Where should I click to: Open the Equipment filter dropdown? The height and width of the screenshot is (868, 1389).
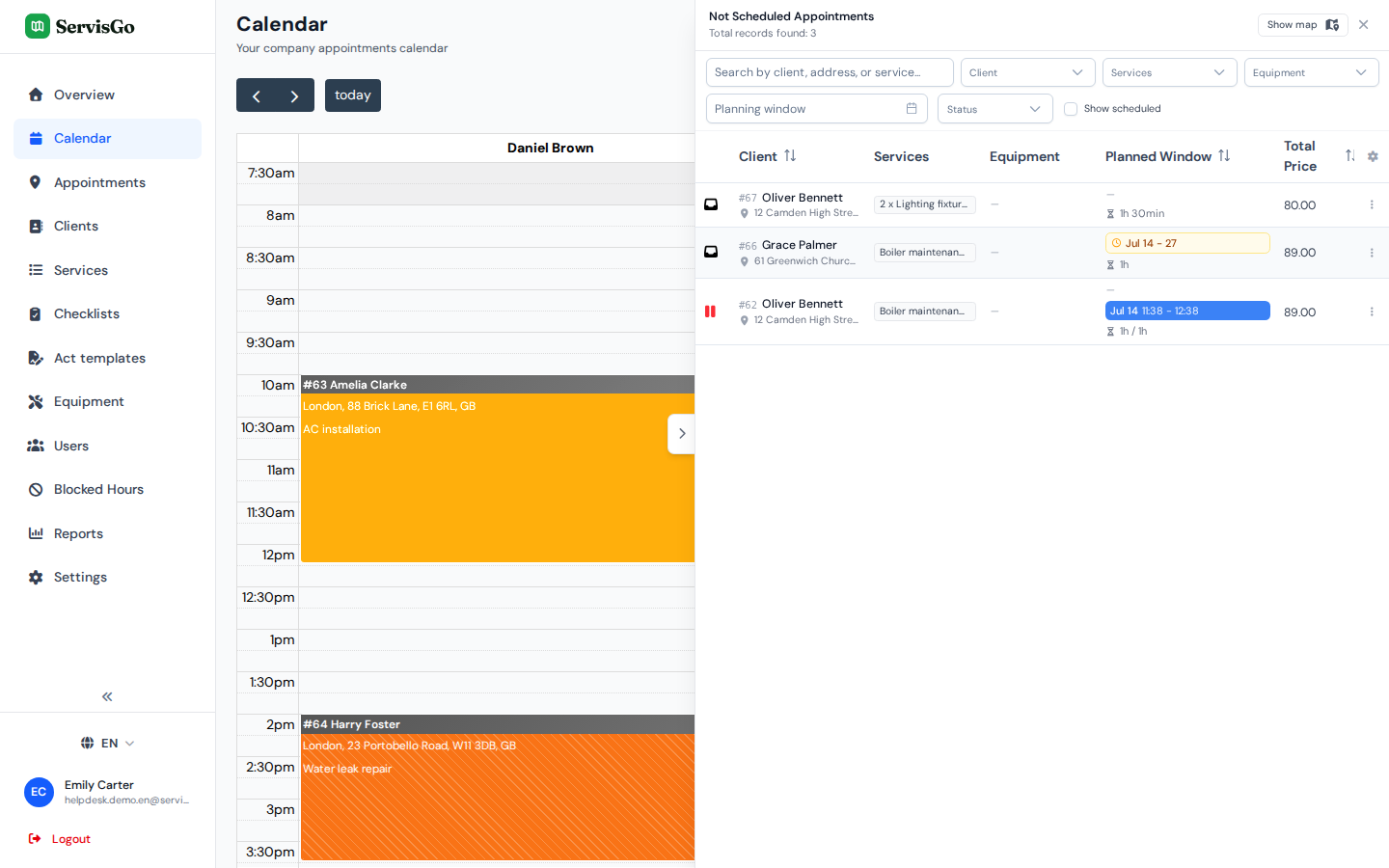coord(1312,72)
